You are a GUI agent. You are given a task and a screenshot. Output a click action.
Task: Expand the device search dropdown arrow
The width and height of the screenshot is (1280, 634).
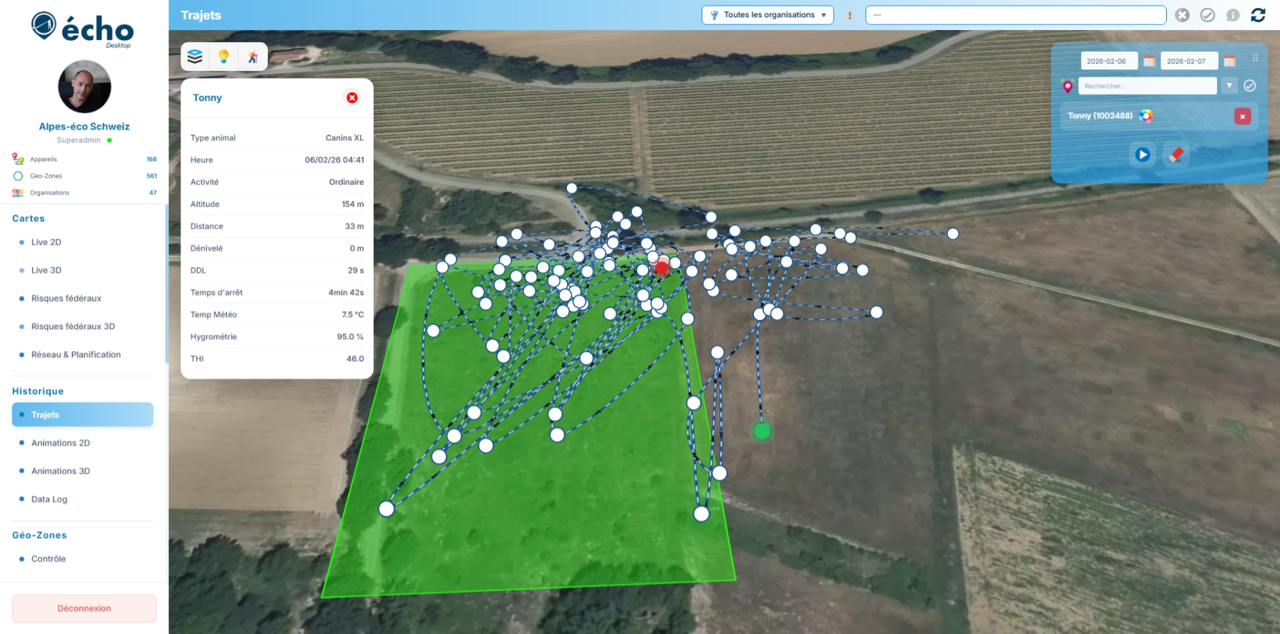pos(1229,86)
